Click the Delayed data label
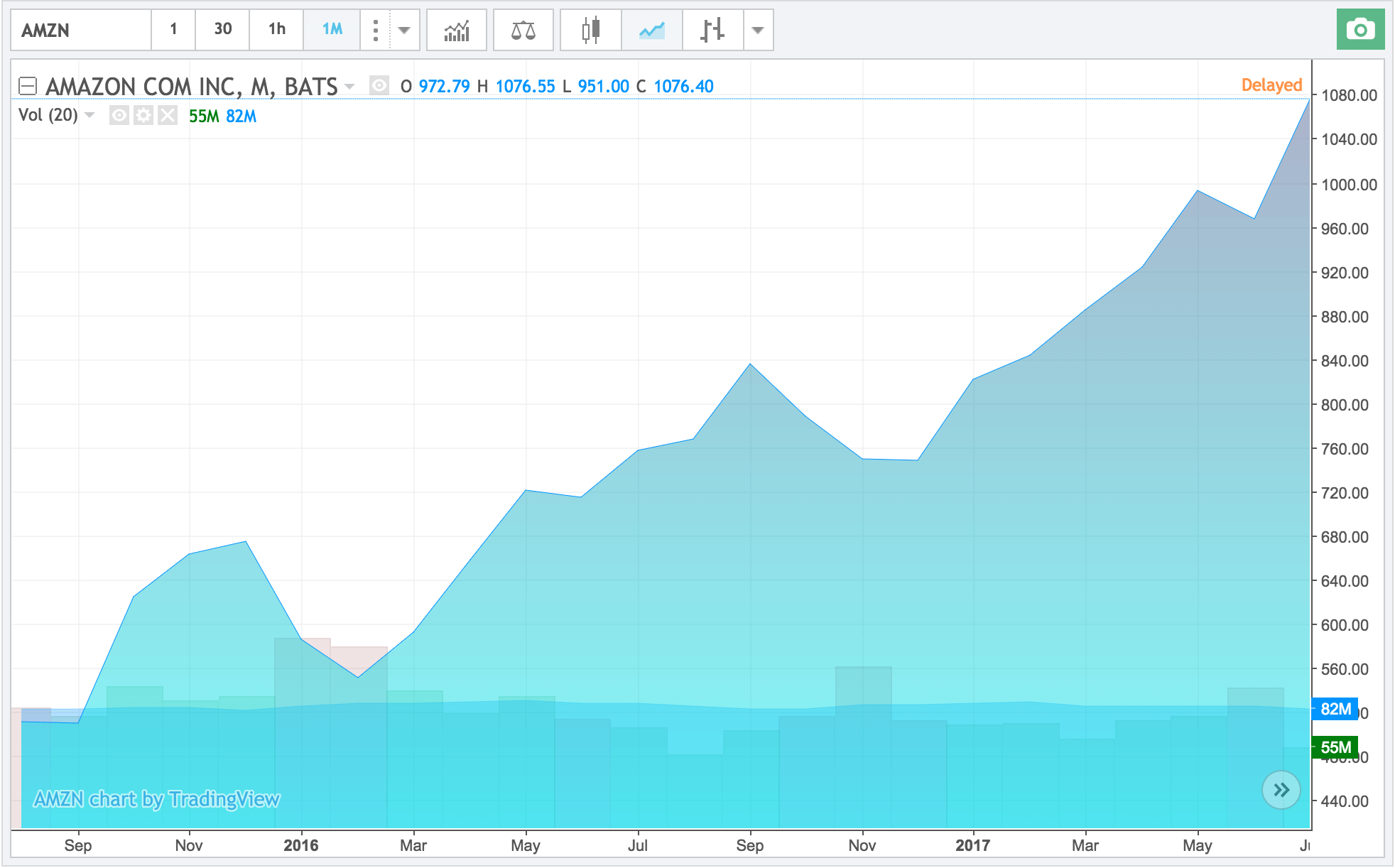 1271,85
